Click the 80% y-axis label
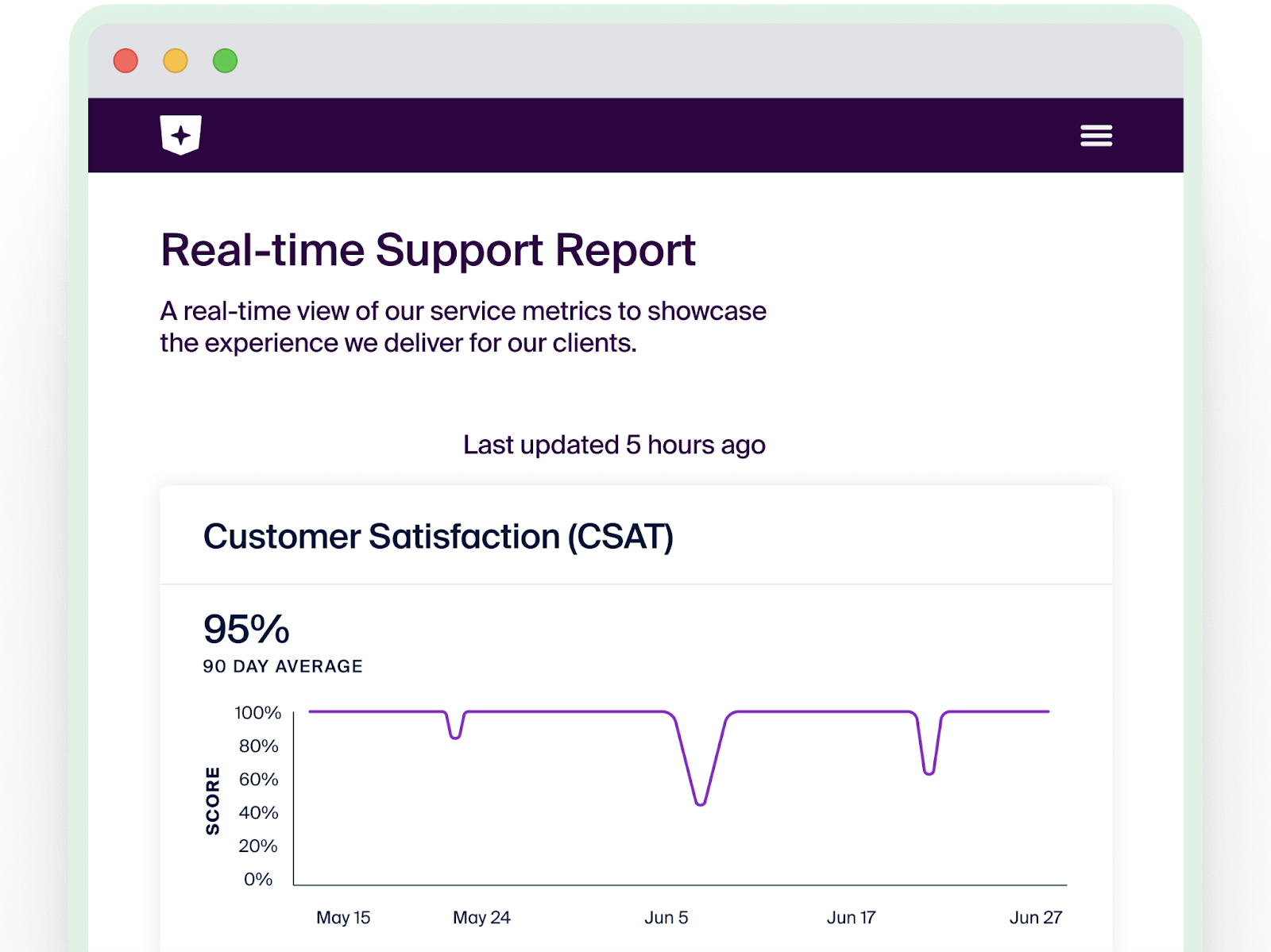1271x952 pixels. coord(259,746)
